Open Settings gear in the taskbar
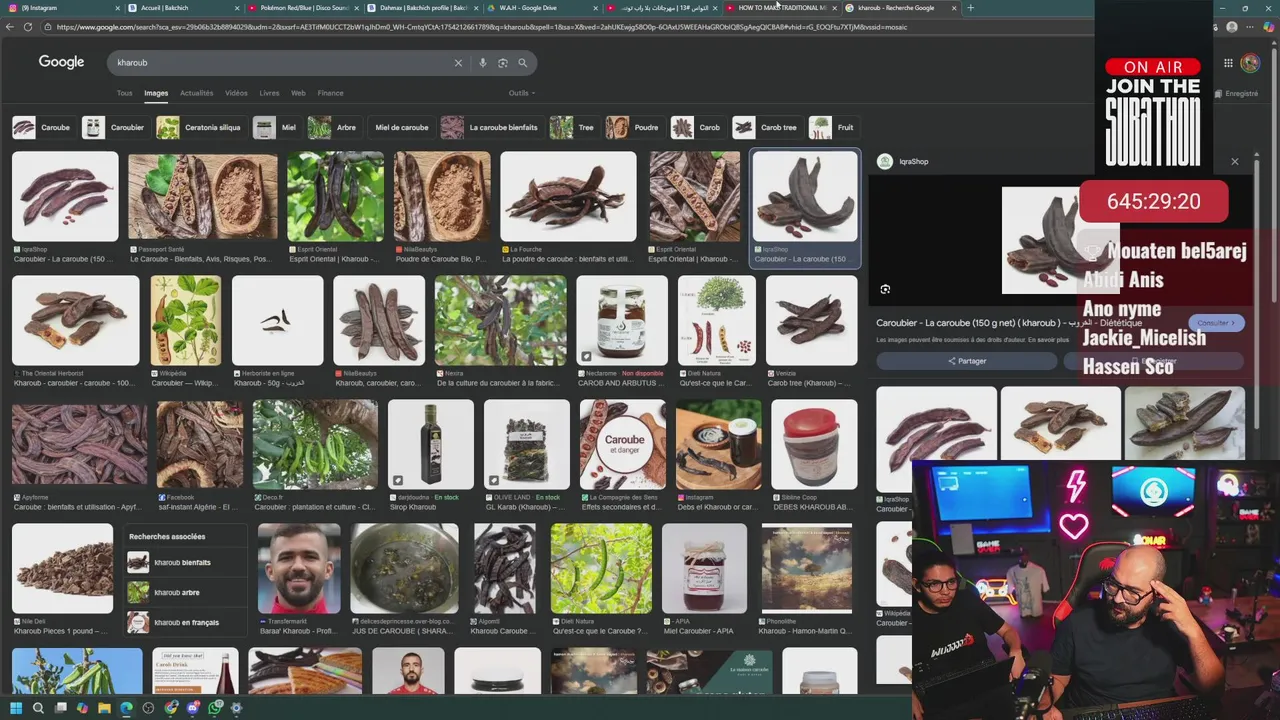 click(x=236, y=708)
